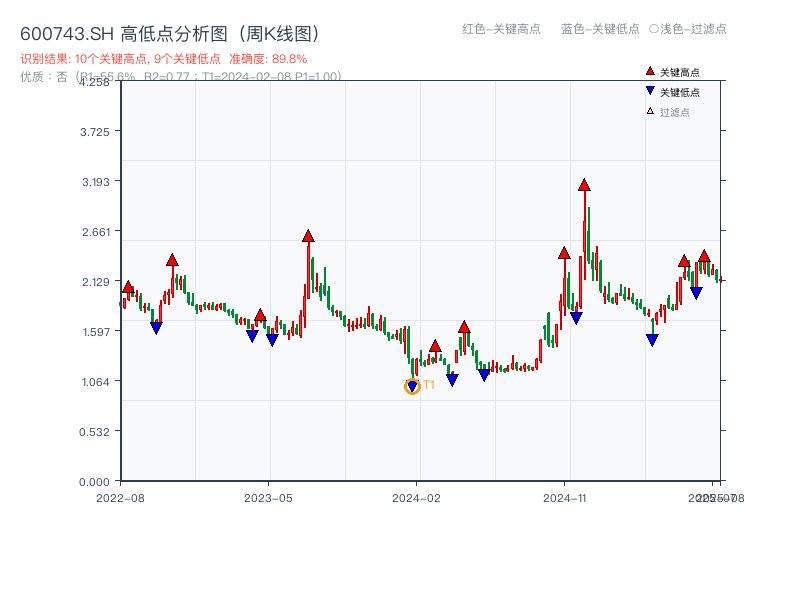Click the blue low-point marker near 2024-02
Screen dimensions: 800x600
452,379
